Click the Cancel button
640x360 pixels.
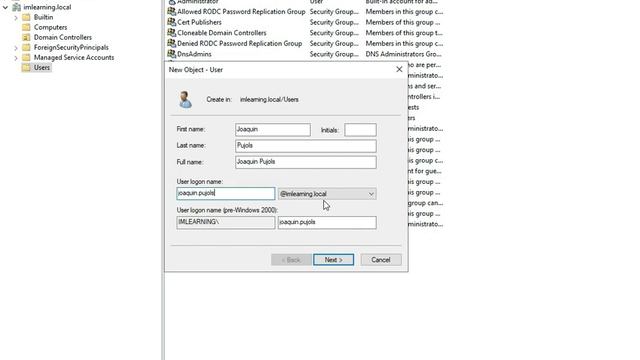(x=381, y=260)
